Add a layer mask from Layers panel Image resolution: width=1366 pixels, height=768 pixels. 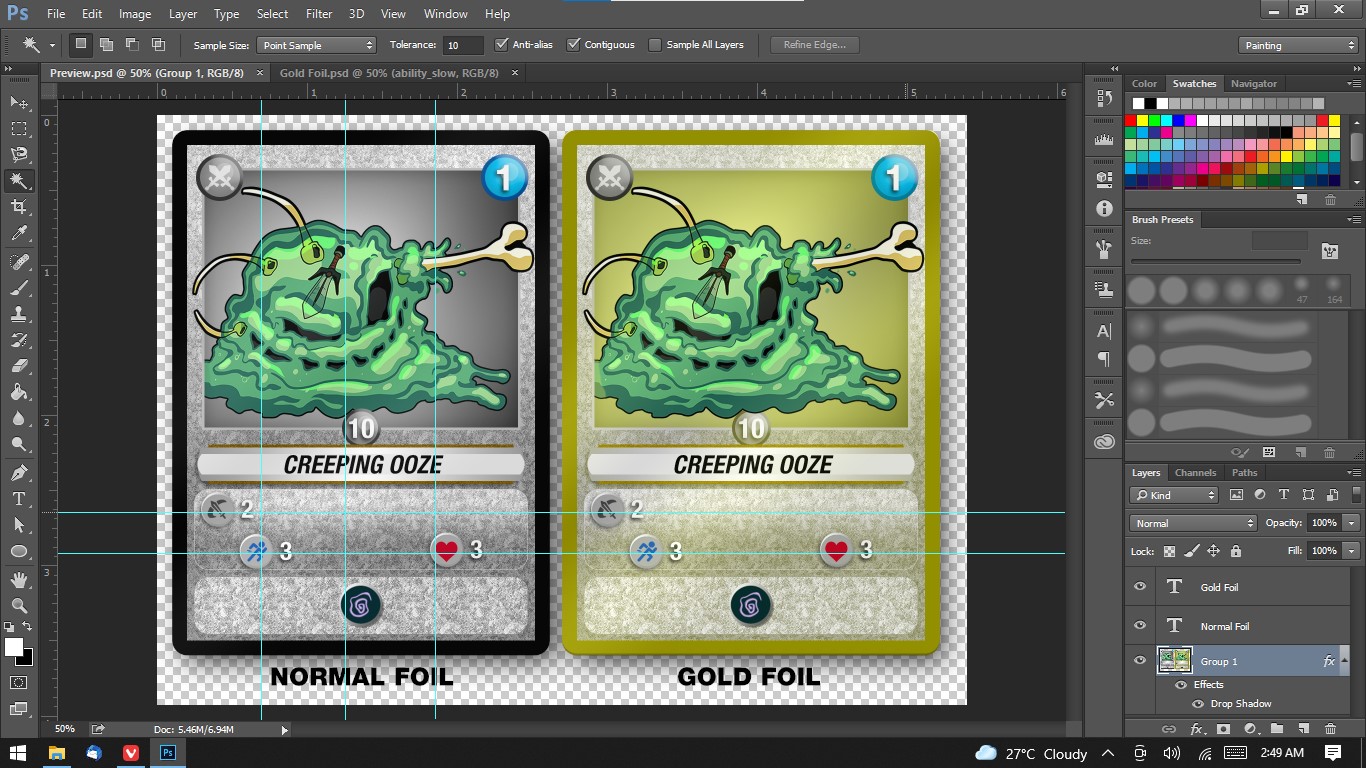point(1222,729)
